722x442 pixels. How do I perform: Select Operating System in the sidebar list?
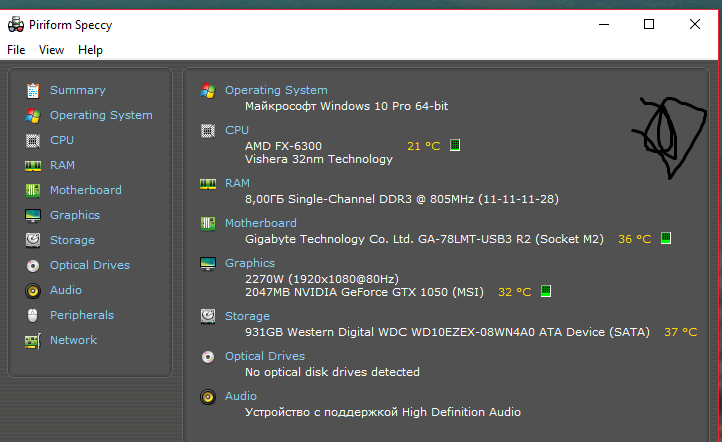coord(101,115)
